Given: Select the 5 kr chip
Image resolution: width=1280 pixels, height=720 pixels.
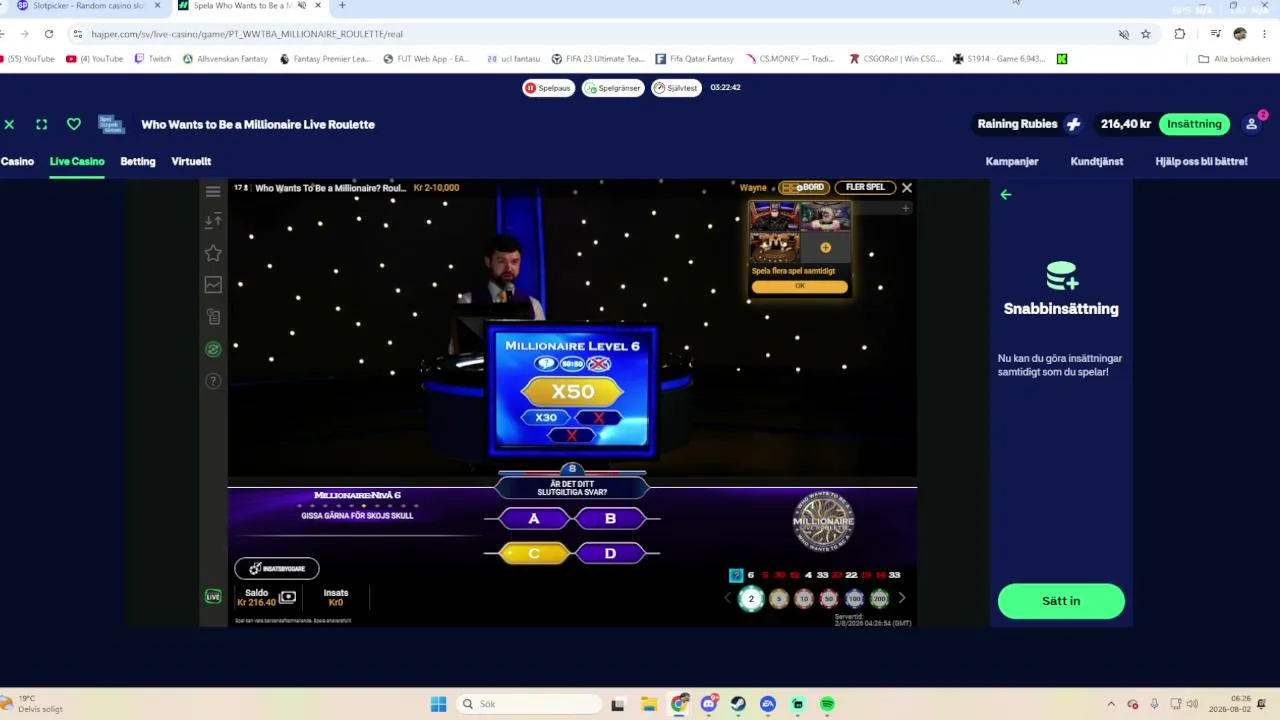Looking at the screenshot, I should [x=779, y=599].
